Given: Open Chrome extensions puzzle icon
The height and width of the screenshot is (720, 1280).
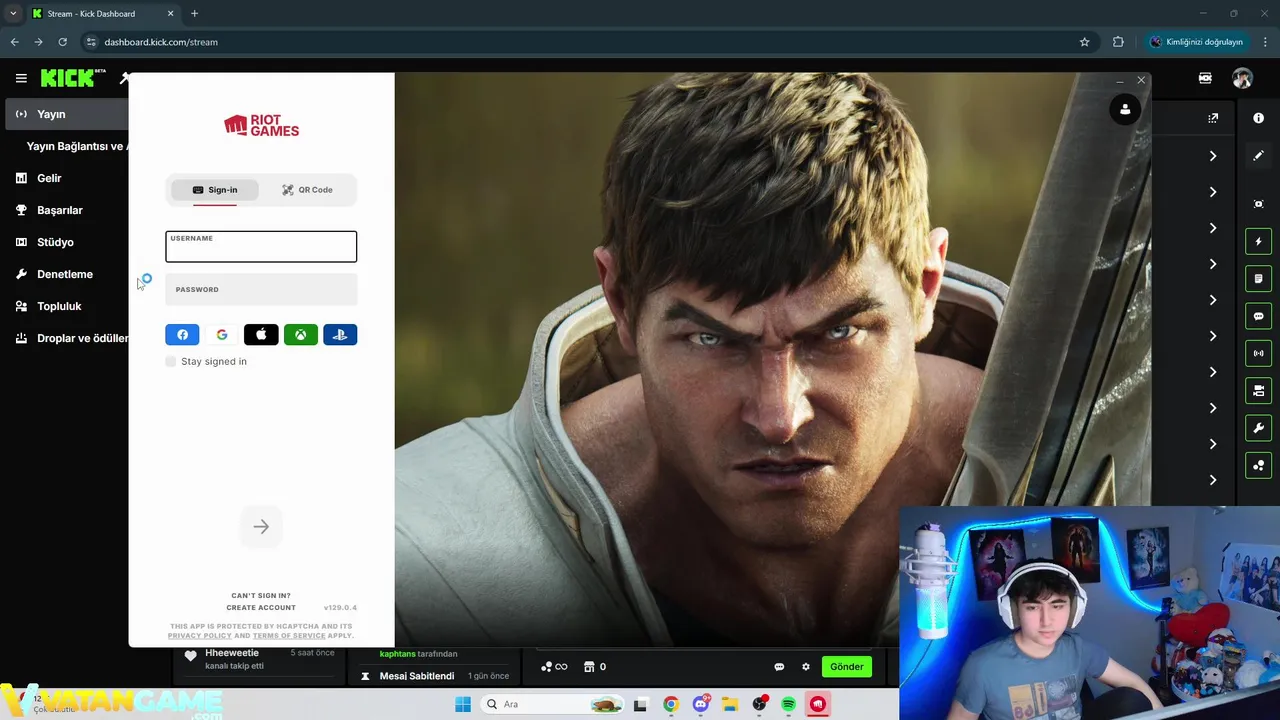Looking at the screenshot, I should (x=1118, y=42).
